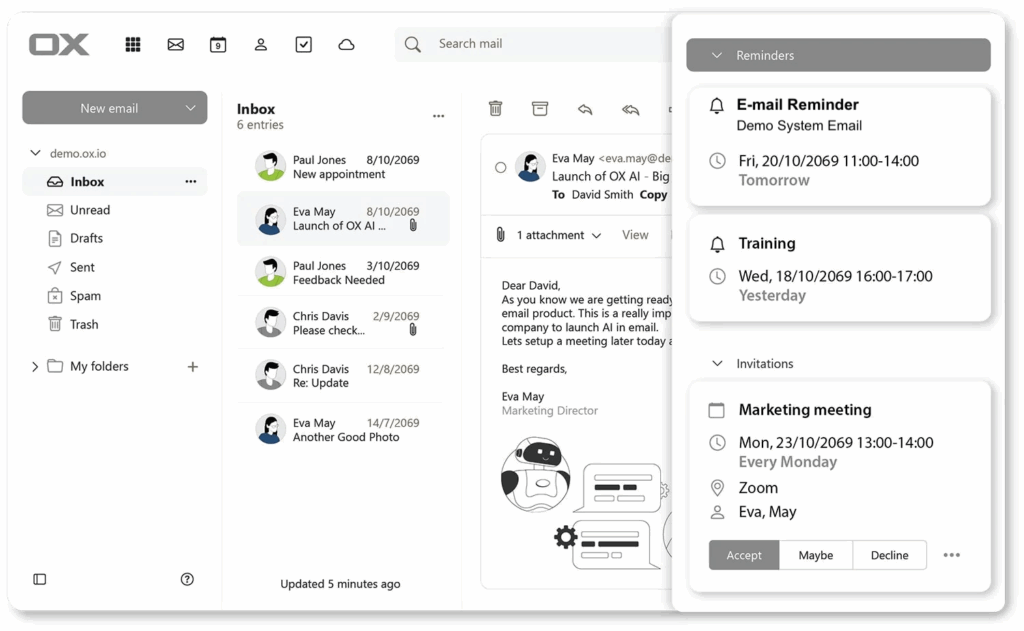
Task: Open the Tasks checkmark icon
Action: coord(304,44)
